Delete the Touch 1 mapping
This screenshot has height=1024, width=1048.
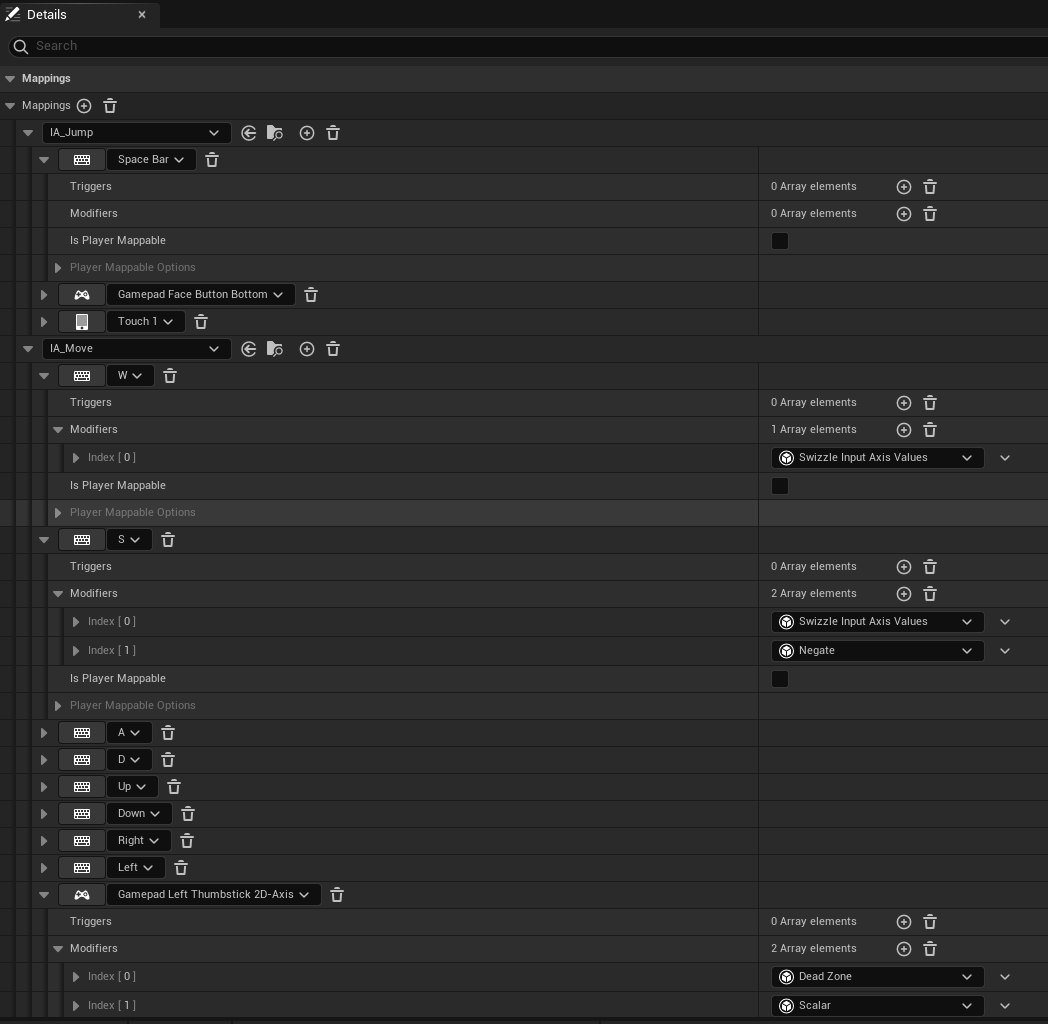(201, 321)
